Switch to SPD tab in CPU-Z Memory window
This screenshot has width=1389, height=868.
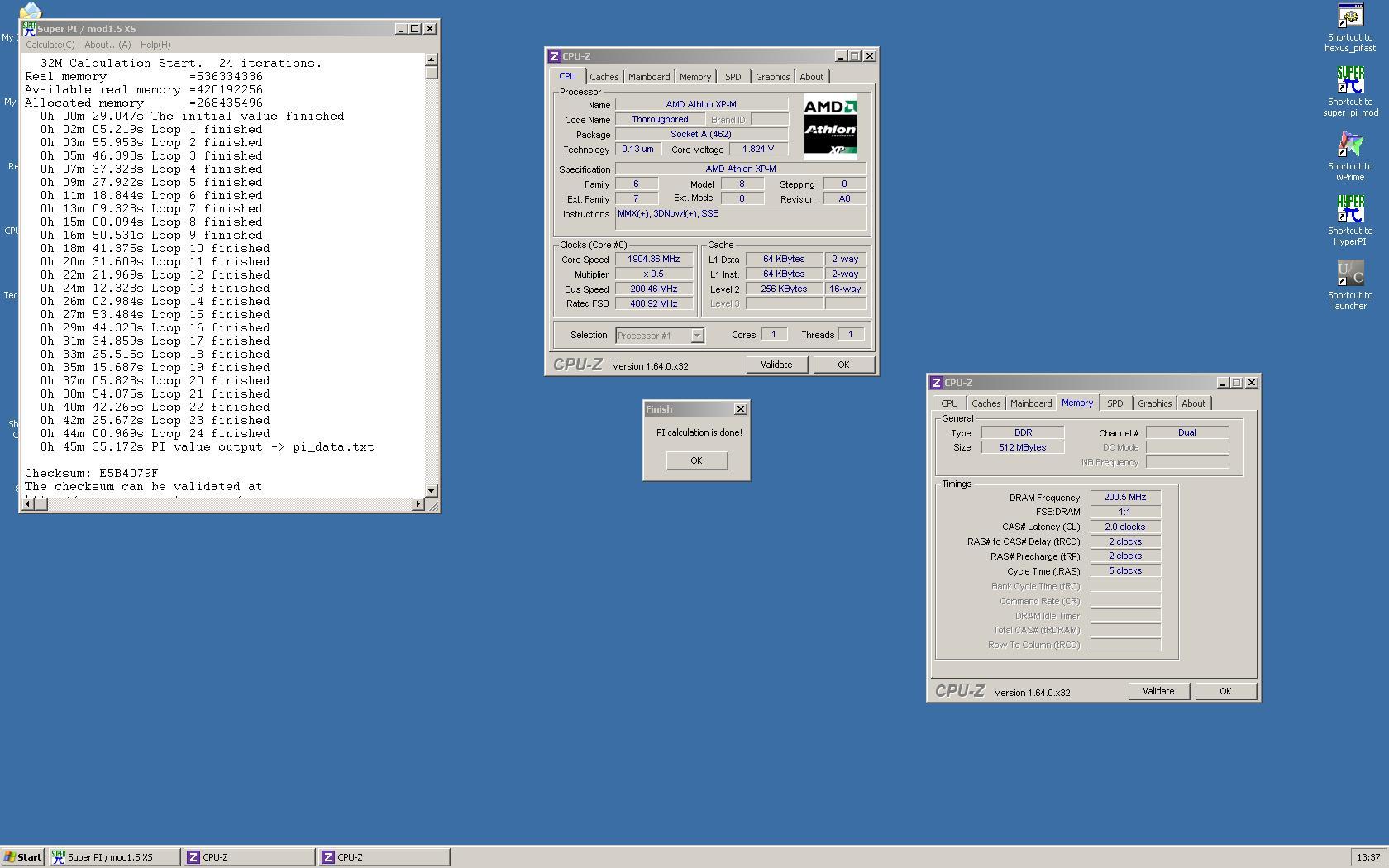pyautogui.click(x=1115, y=403)
